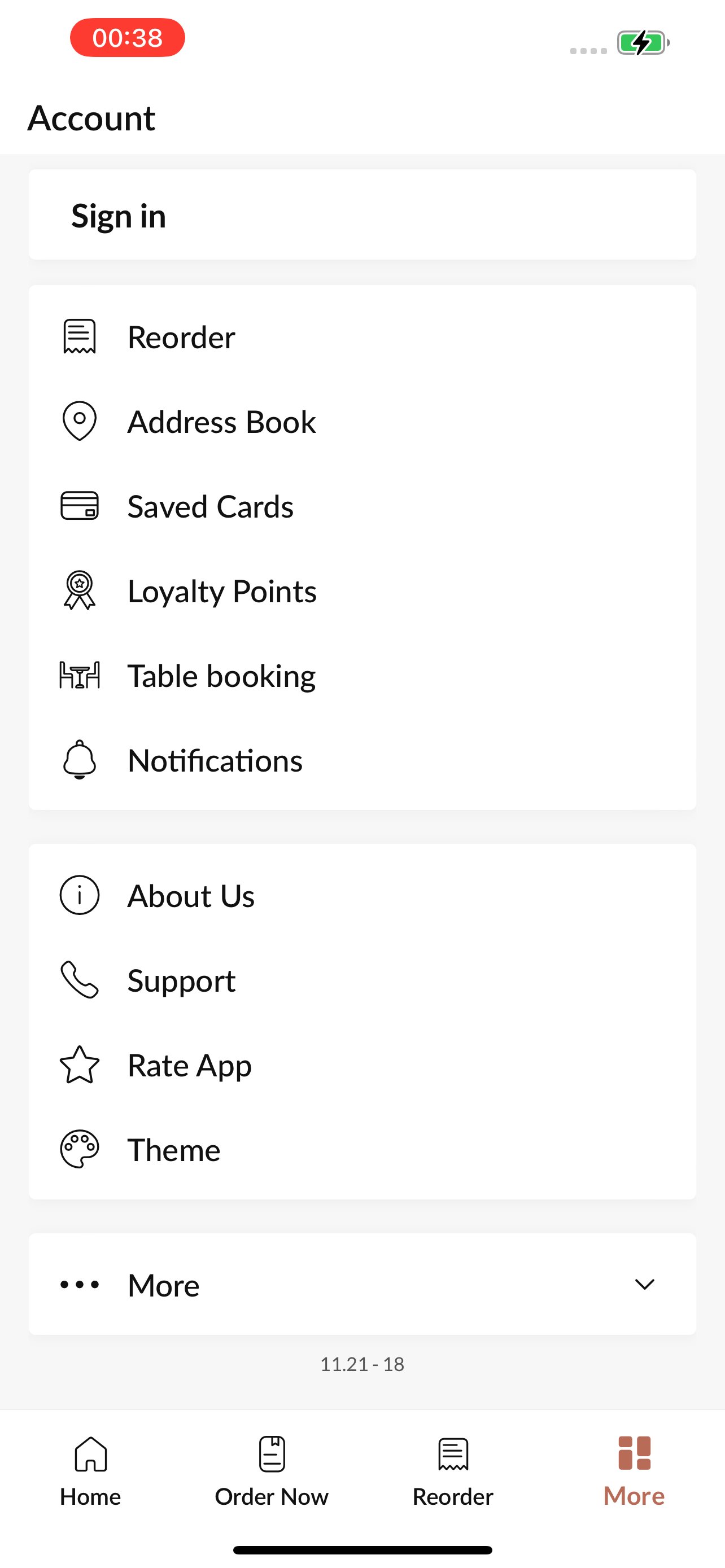The image size is (725, 1568).
Task: Tap the Rate App star icon
Action: click(x=80, y=1064)
